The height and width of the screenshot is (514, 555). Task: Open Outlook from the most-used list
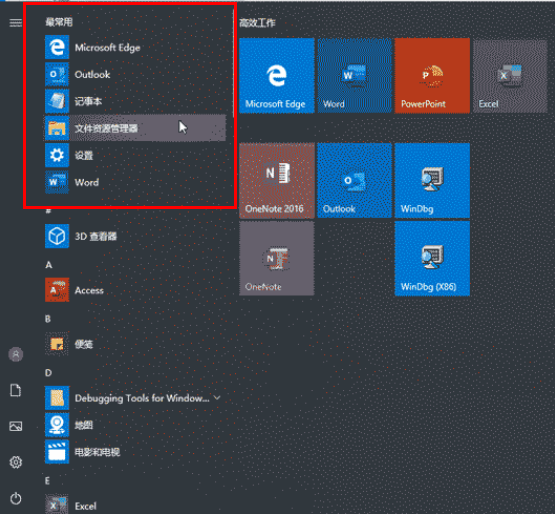tap(135, 74)
